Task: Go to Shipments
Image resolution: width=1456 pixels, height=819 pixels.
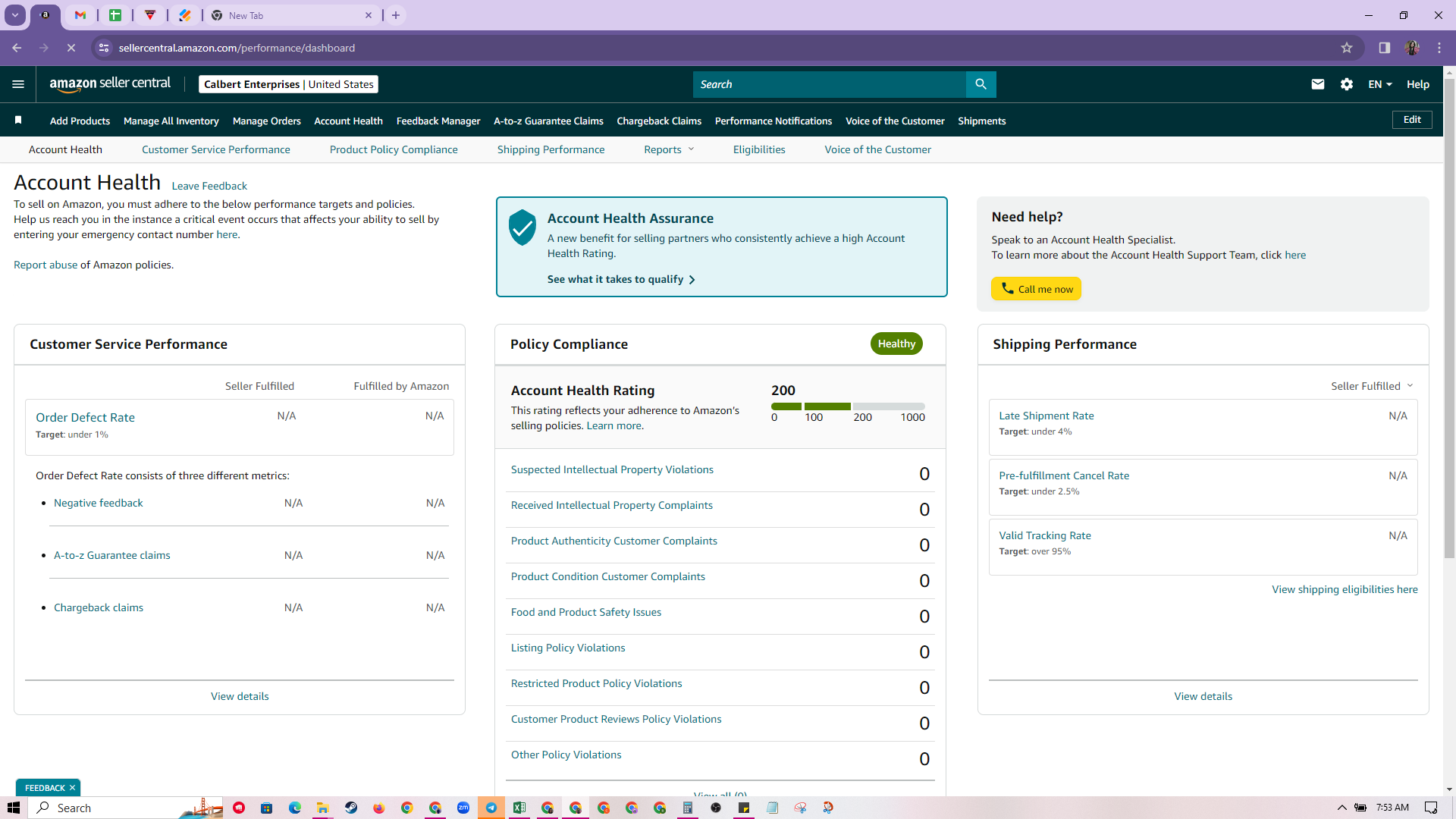Action: pyautogui.click(x=982, y=121)
